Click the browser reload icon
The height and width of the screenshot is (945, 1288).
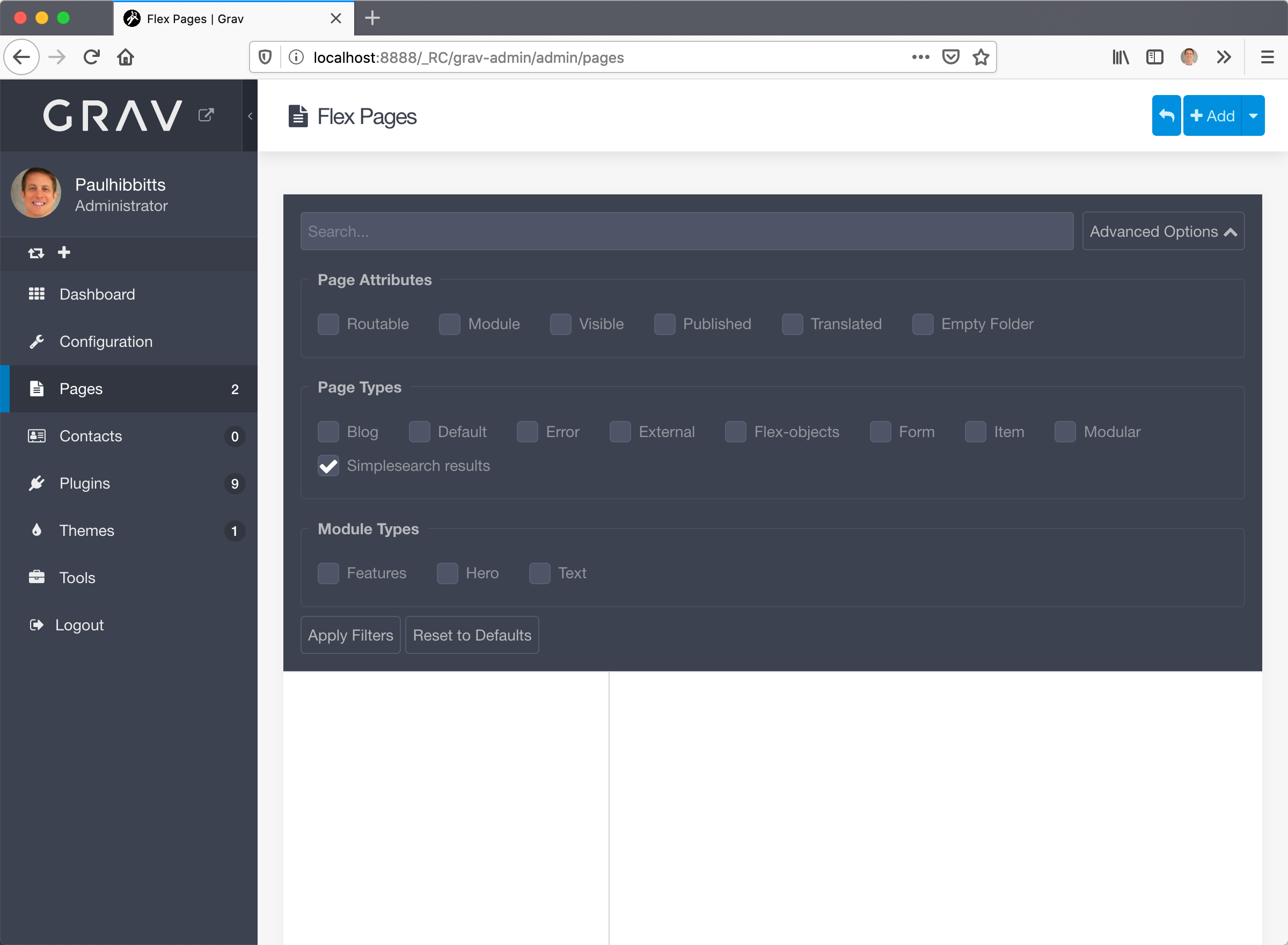(91, 56)
